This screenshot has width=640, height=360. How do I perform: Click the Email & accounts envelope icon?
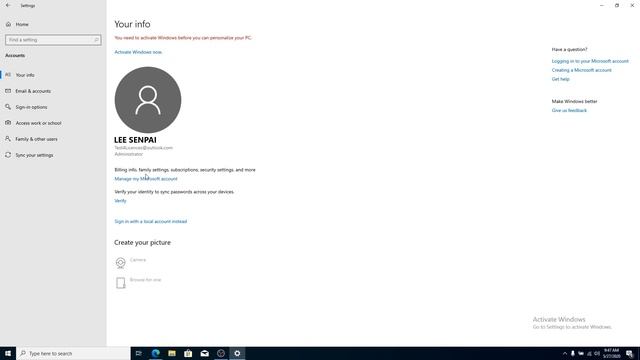coord(8,91)
